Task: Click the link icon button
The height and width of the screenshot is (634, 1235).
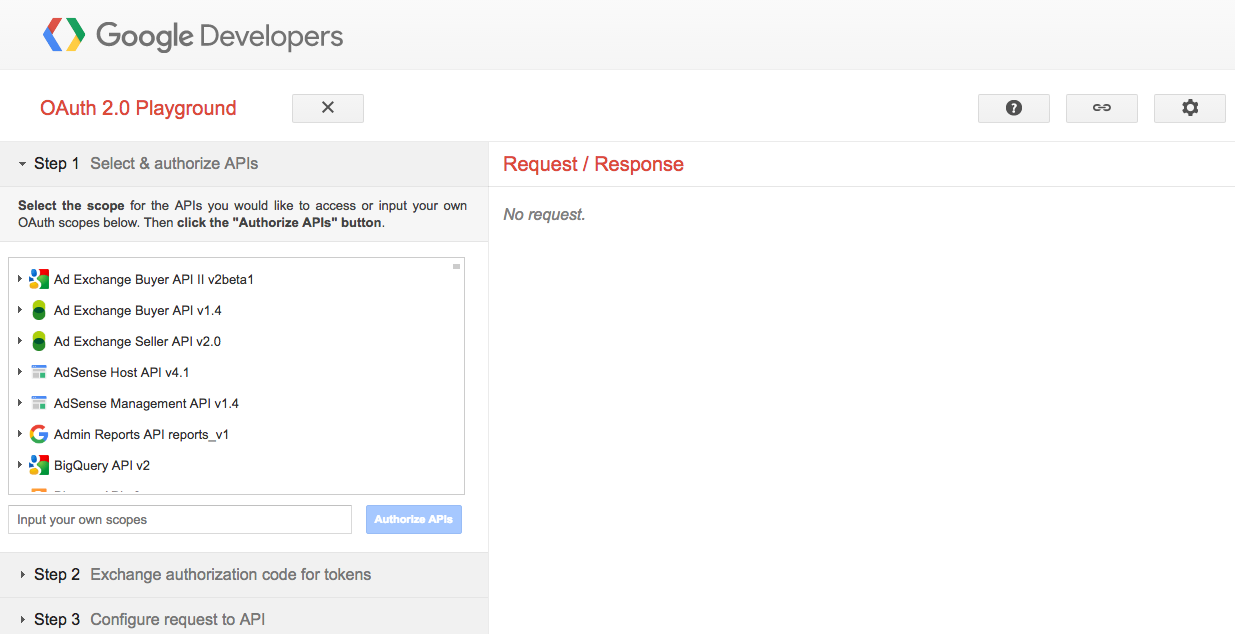Action: 1101,108
